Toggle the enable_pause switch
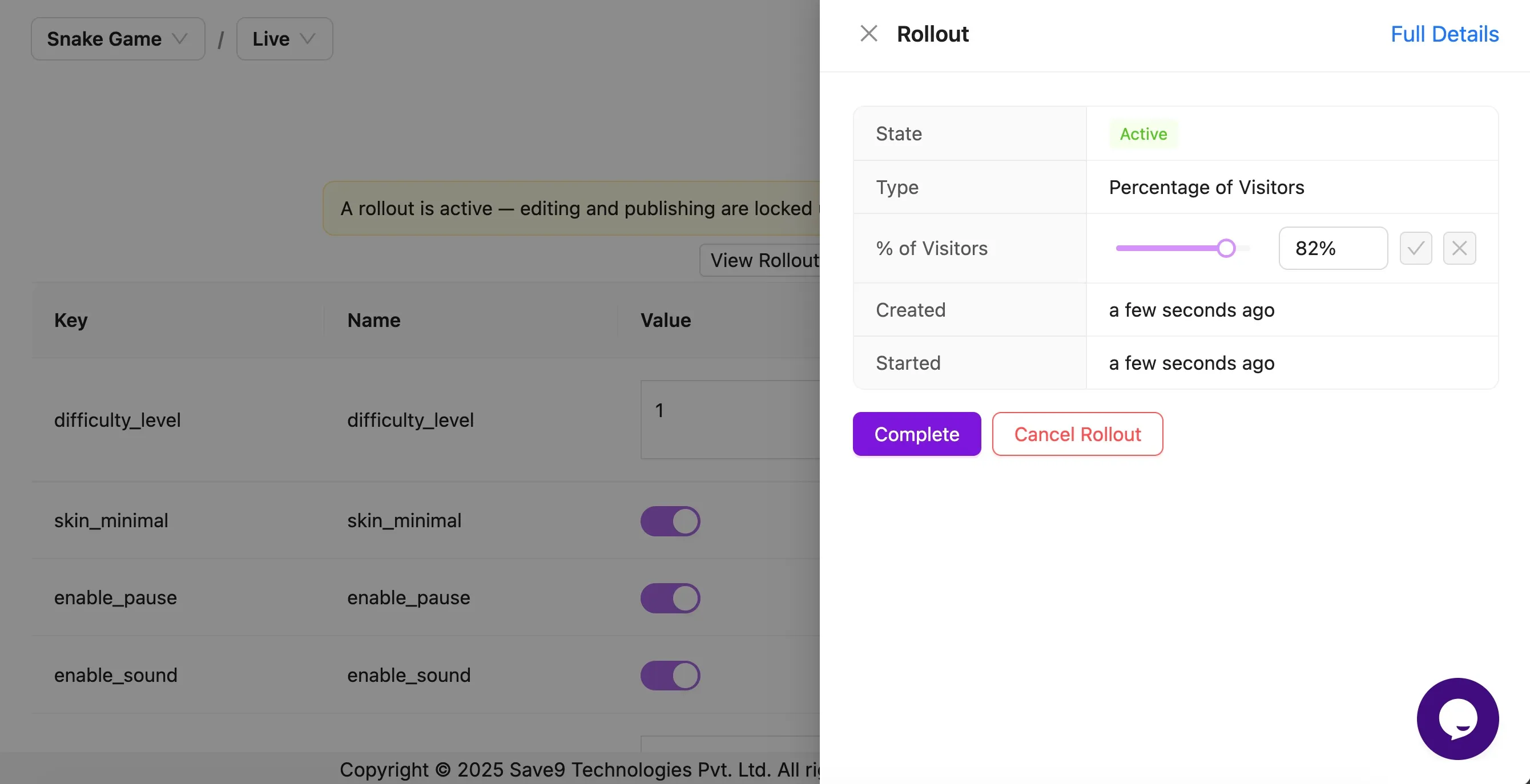 click(670, 597)
